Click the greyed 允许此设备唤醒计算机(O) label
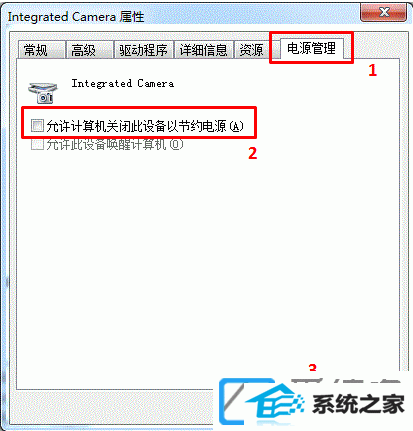The height and width of the screenshot is (431, 413). click(115, 145)
